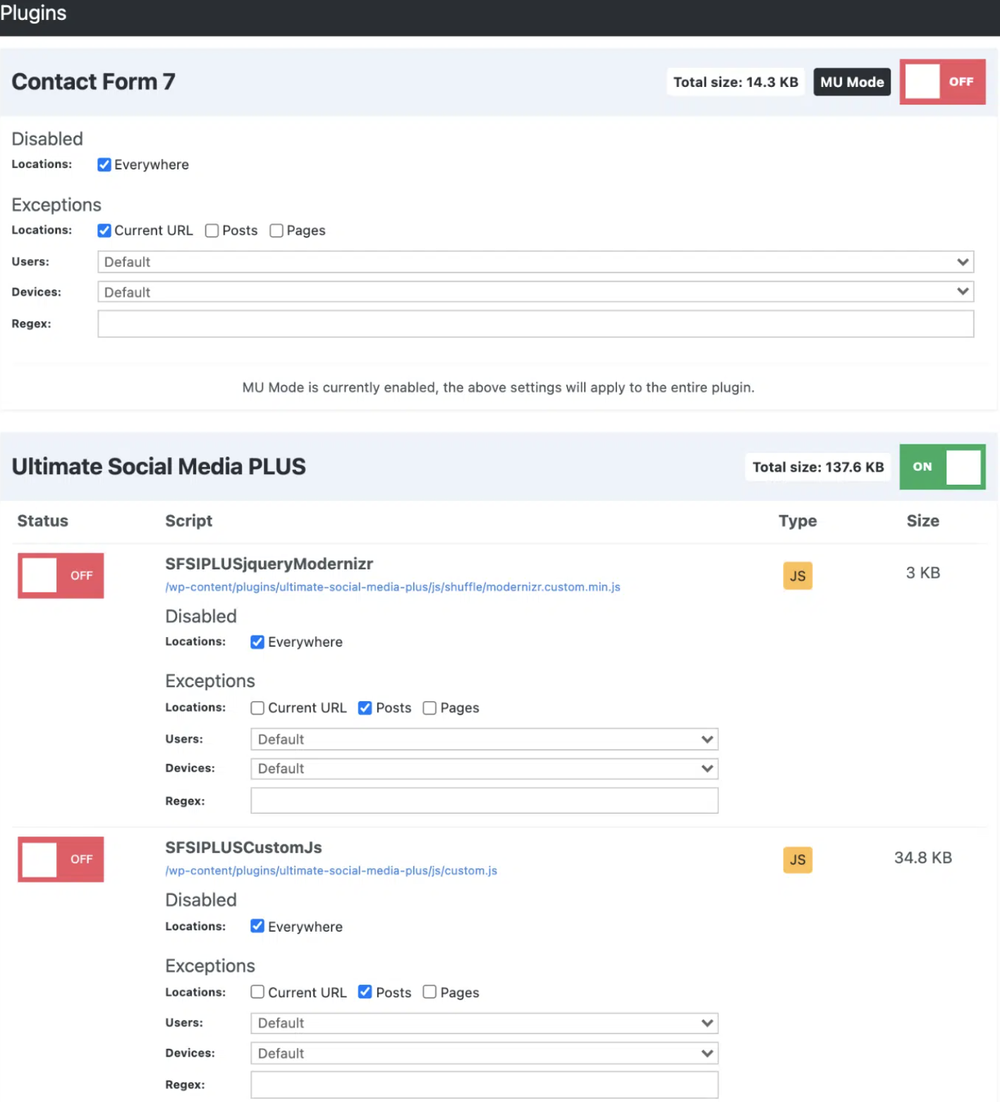The height and width of the screenshot is (1102, 1000).
Task: Uncheck Current URL exception for Contact Form 7
Action: tap(104, 231)
